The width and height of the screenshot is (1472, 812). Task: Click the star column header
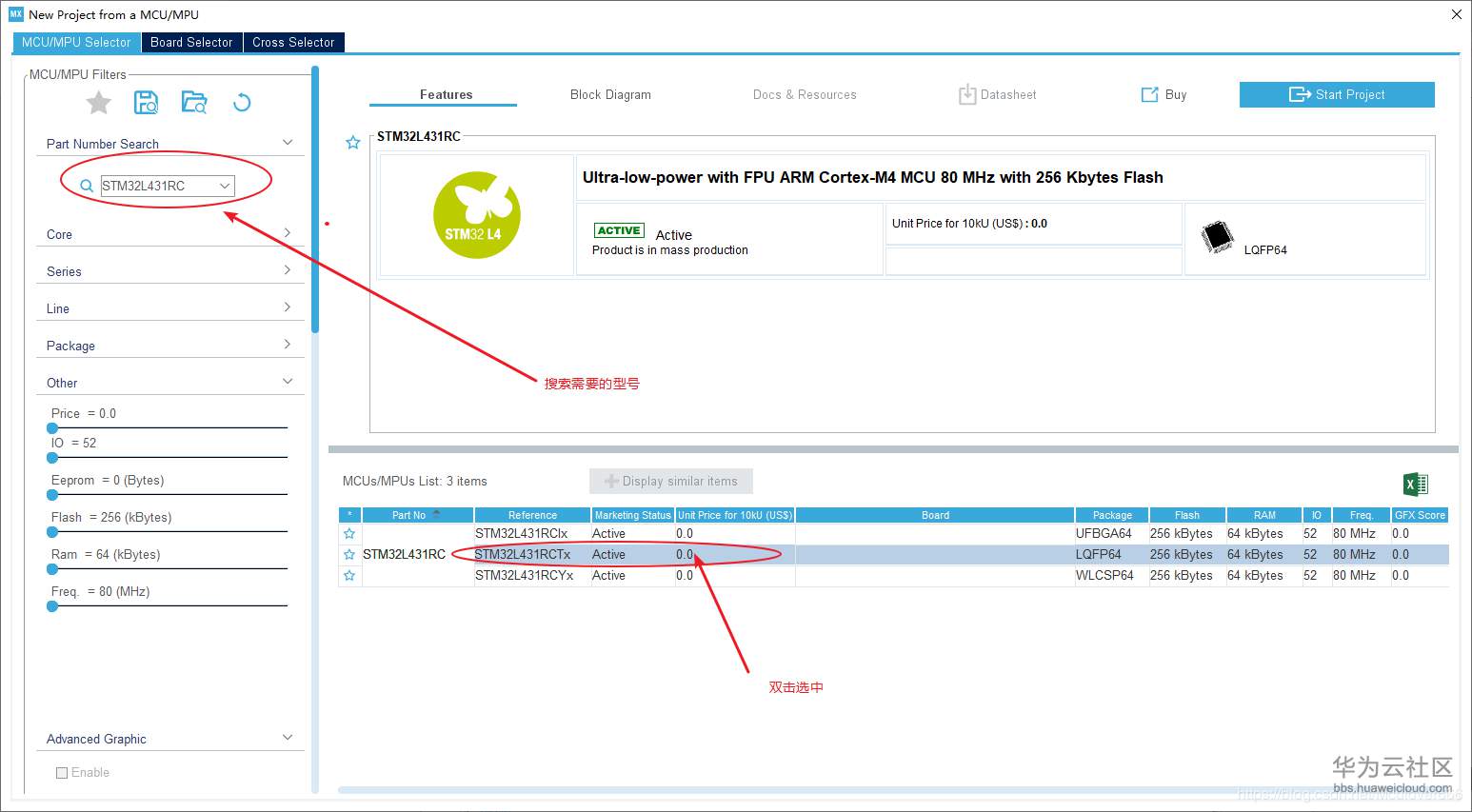click(x=349, y=515)
